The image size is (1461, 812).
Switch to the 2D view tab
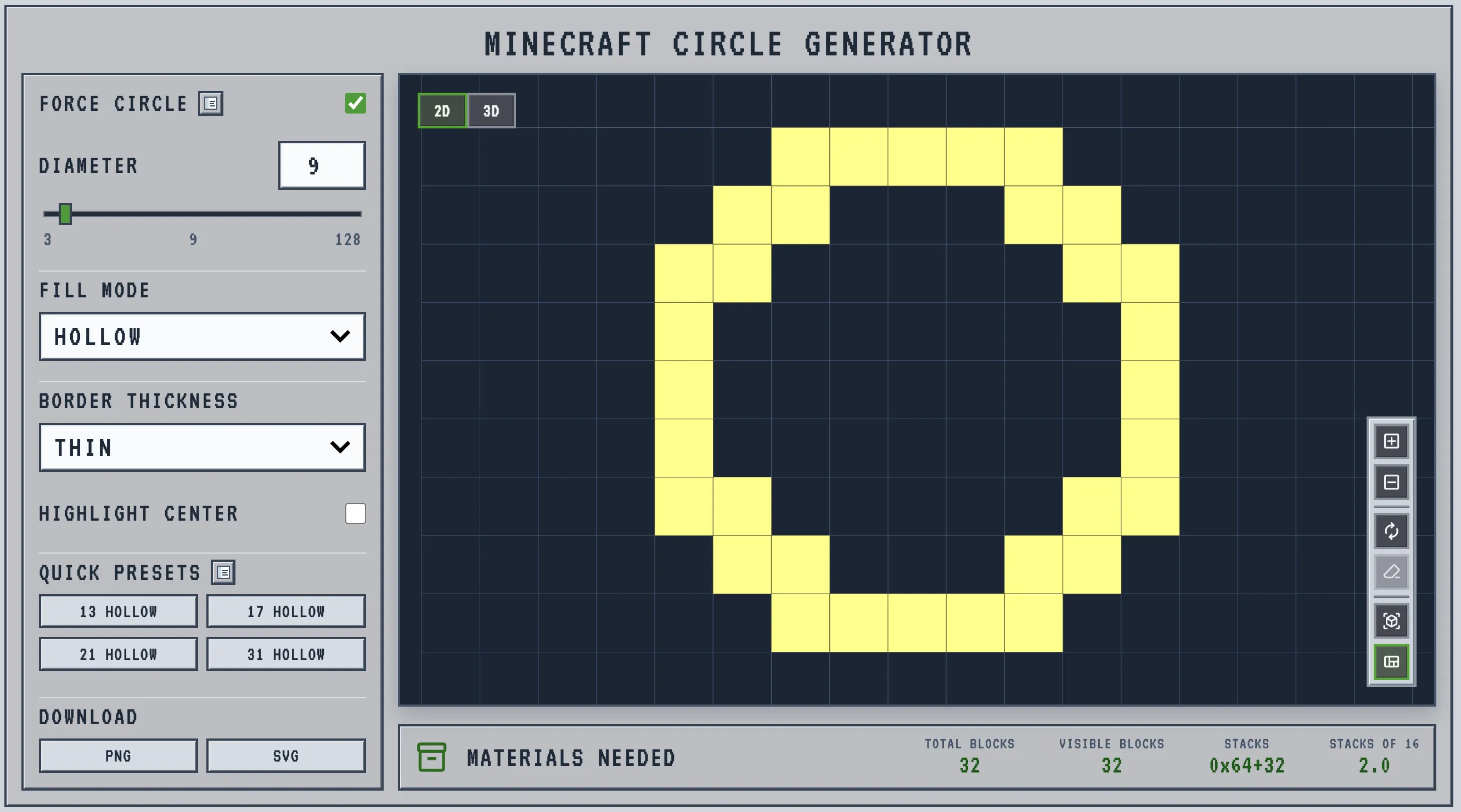click(442, 111)
